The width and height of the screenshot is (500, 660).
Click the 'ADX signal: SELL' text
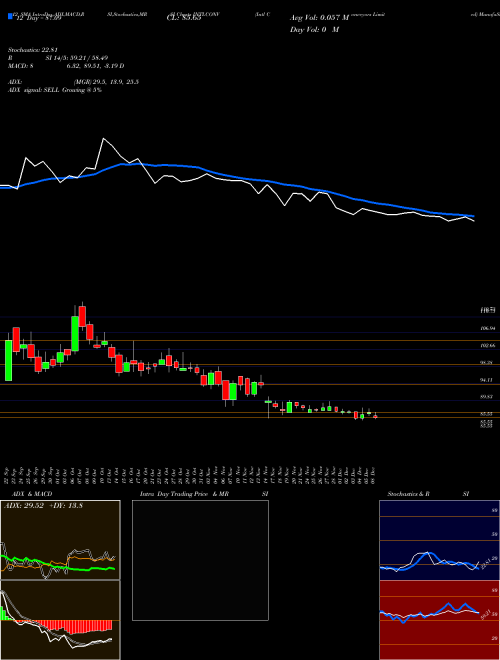tap(34, 90)
